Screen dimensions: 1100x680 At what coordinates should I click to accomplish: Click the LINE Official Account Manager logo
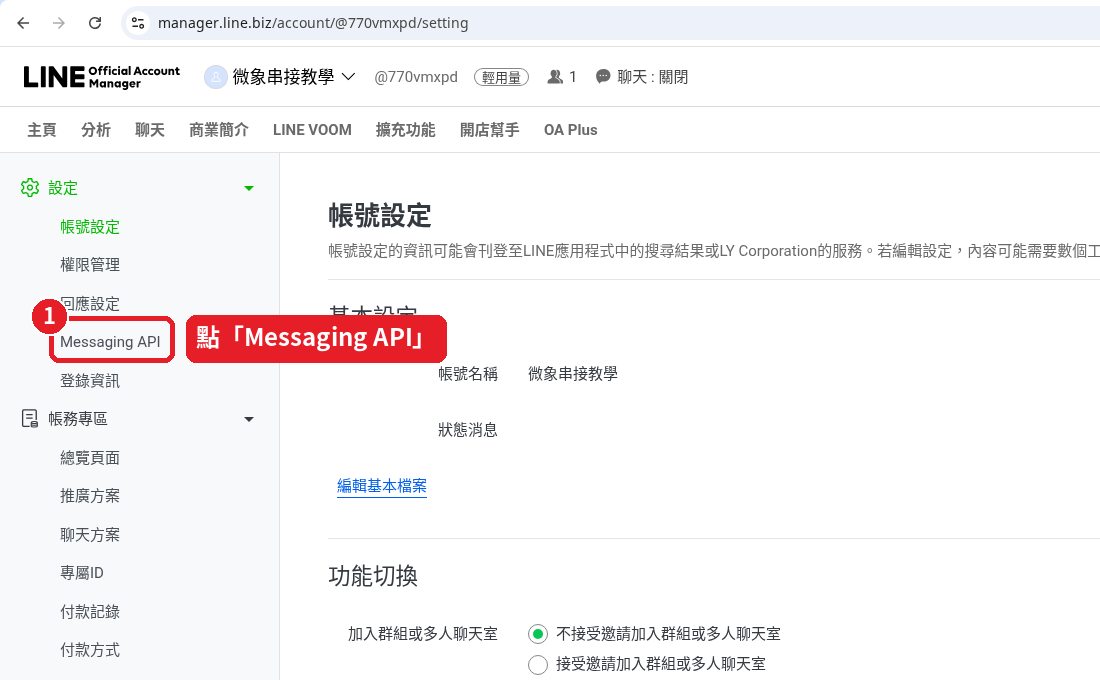[102, 76]
